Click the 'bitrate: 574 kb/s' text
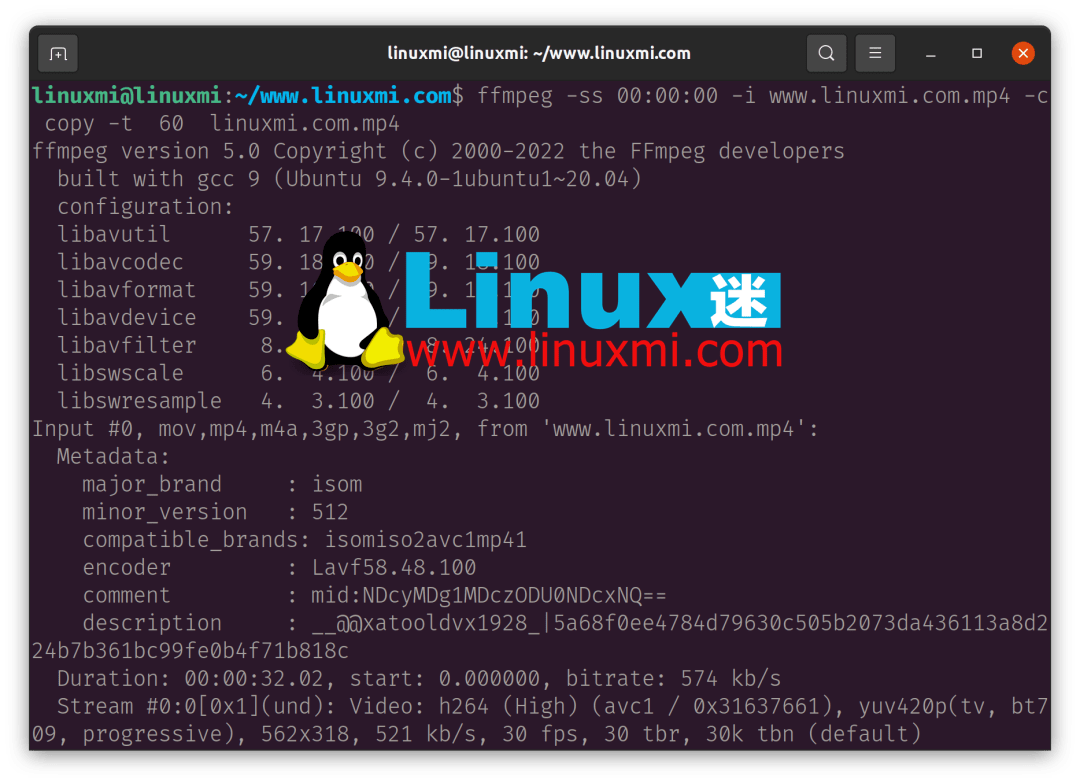The height and width of the screenshot is (783, 1080). pos(674,678)
